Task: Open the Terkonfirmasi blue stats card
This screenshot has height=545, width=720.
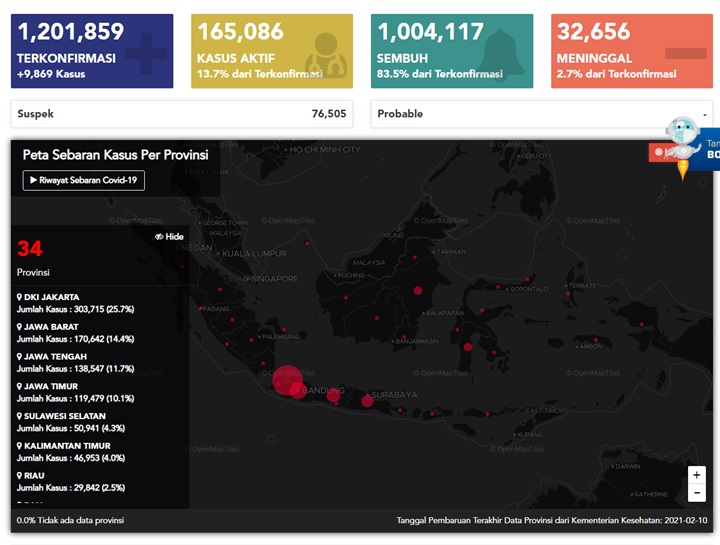Action: [x=92, y=51]
